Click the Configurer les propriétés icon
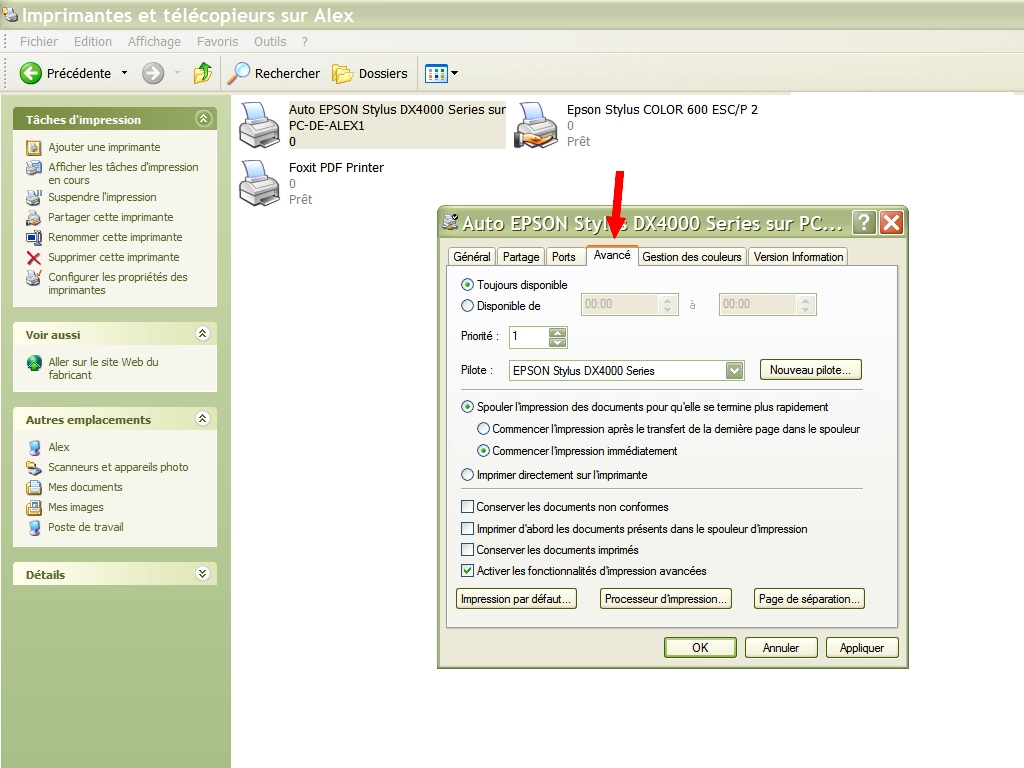This screenshot has width=1024, height=768. pyautogui.click(x=34, y=278)
